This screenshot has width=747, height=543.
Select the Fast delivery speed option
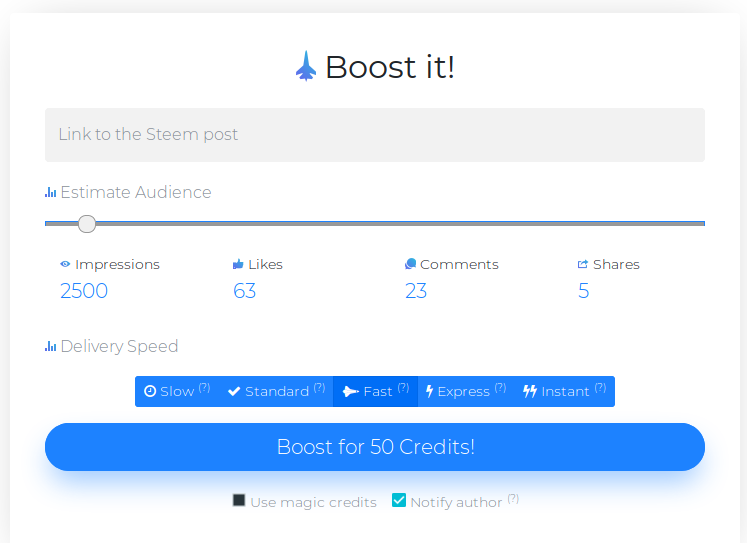(x=375, y=392)
